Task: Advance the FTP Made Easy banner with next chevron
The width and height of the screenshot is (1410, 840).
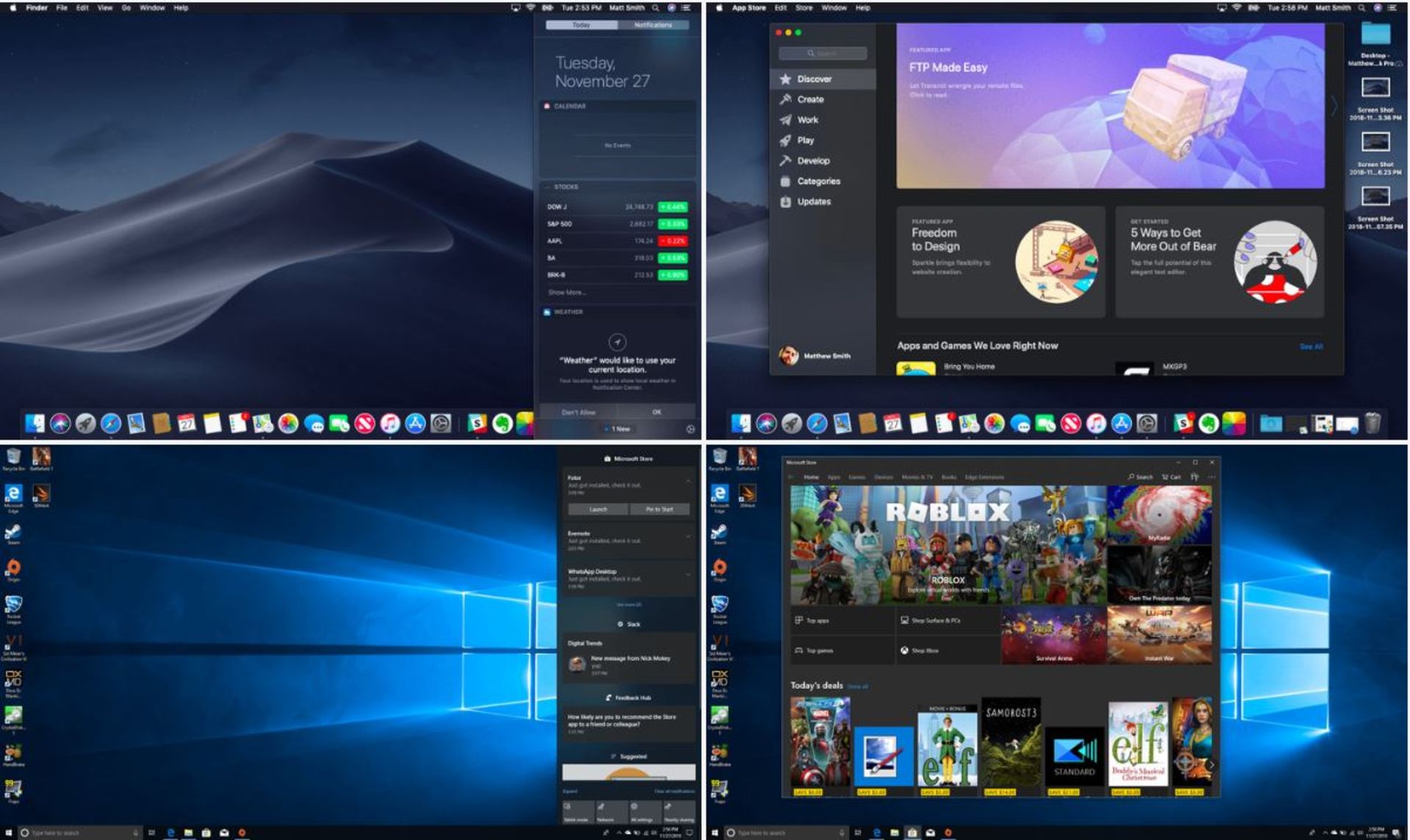Action: [x=1334, y=105]
